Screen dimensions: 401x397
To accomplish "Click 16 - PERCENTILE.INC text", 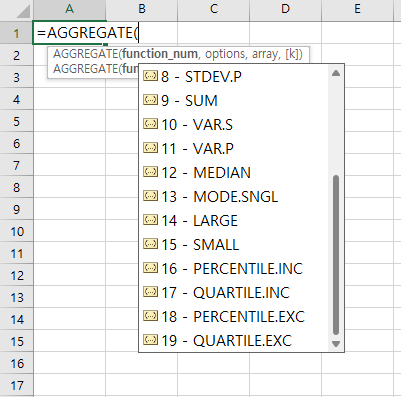I will (232, 269).
